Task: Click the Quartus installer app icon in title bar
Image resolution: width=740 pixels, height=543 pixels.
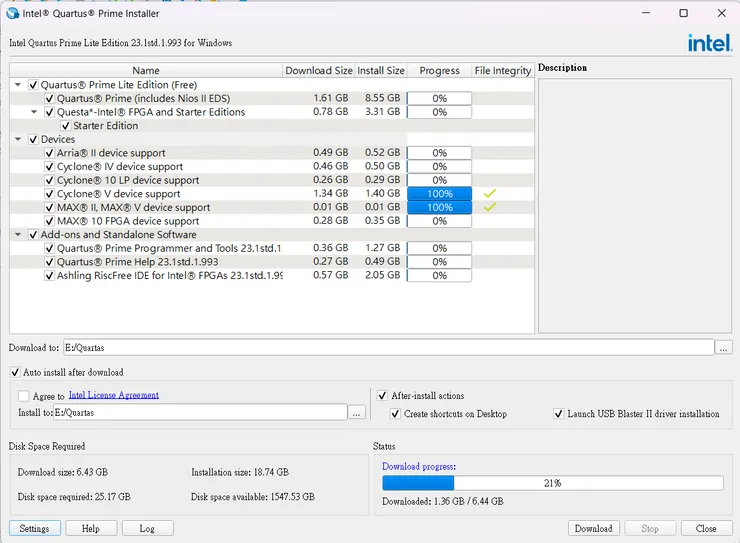Action: click(13, 13)
